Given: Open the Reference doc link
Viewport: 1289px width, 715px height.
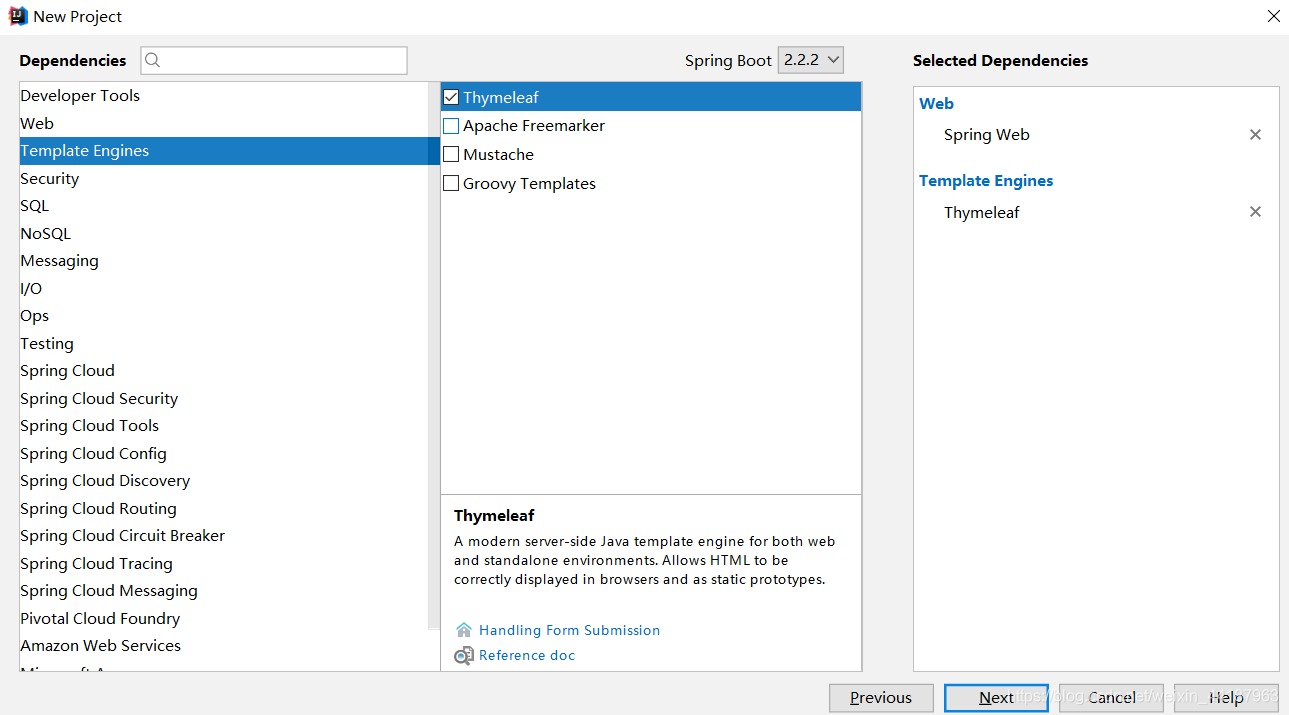Looking at the screenshot, I should click(x=527, y=656).
